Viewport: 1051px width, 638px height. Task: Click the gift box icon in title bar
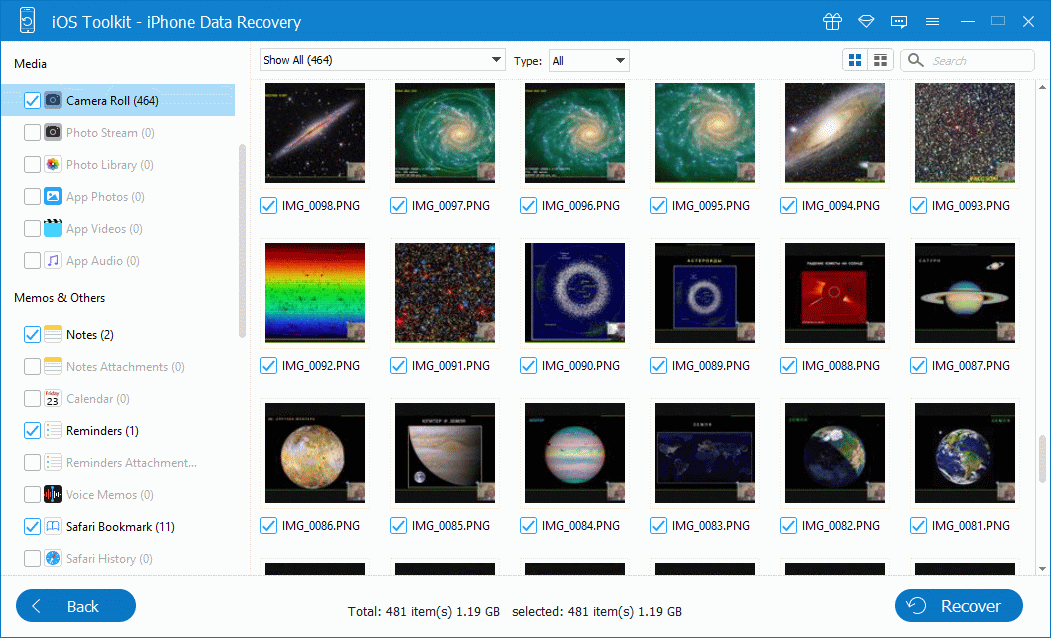832,21
